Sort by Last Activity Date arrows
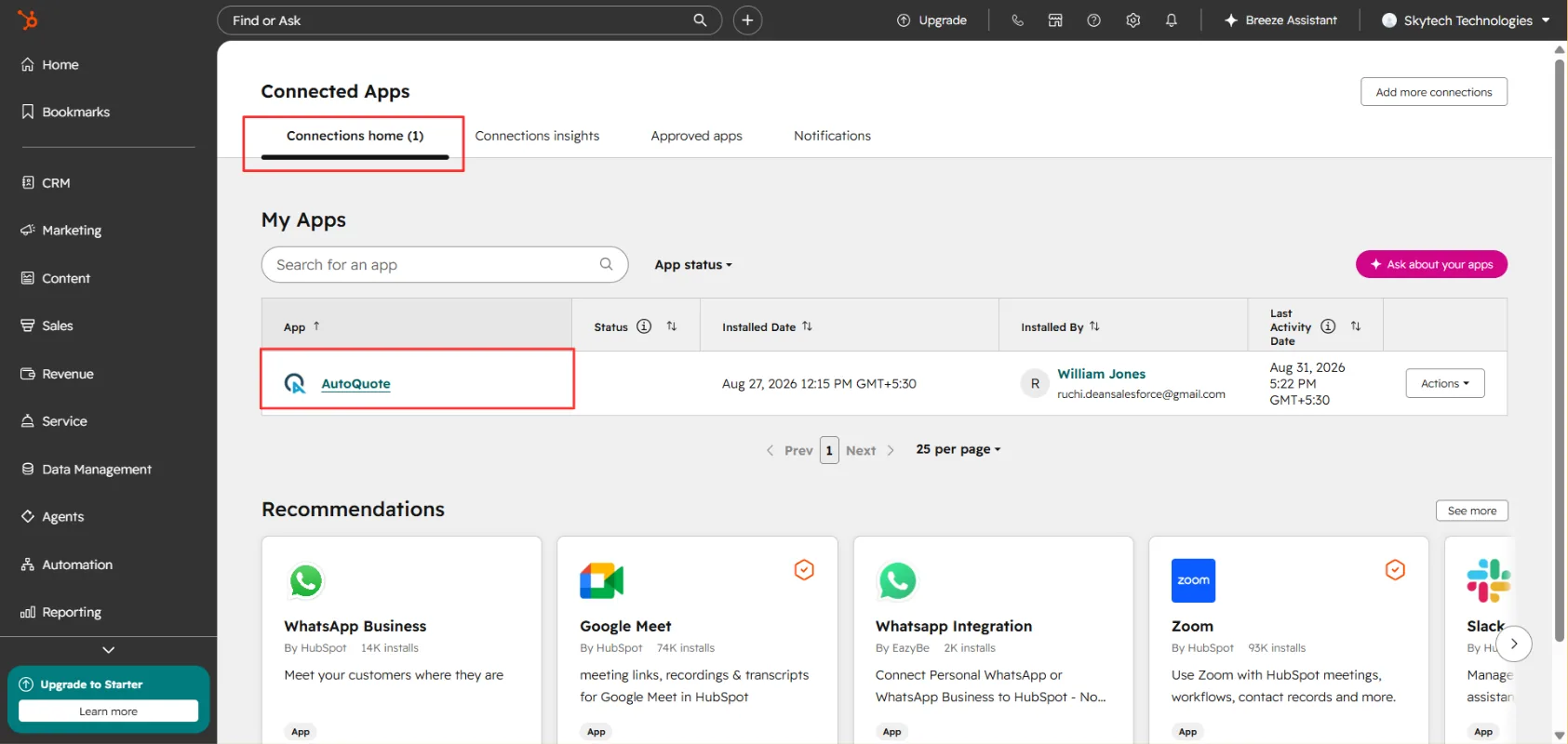 coord(1356,326)
